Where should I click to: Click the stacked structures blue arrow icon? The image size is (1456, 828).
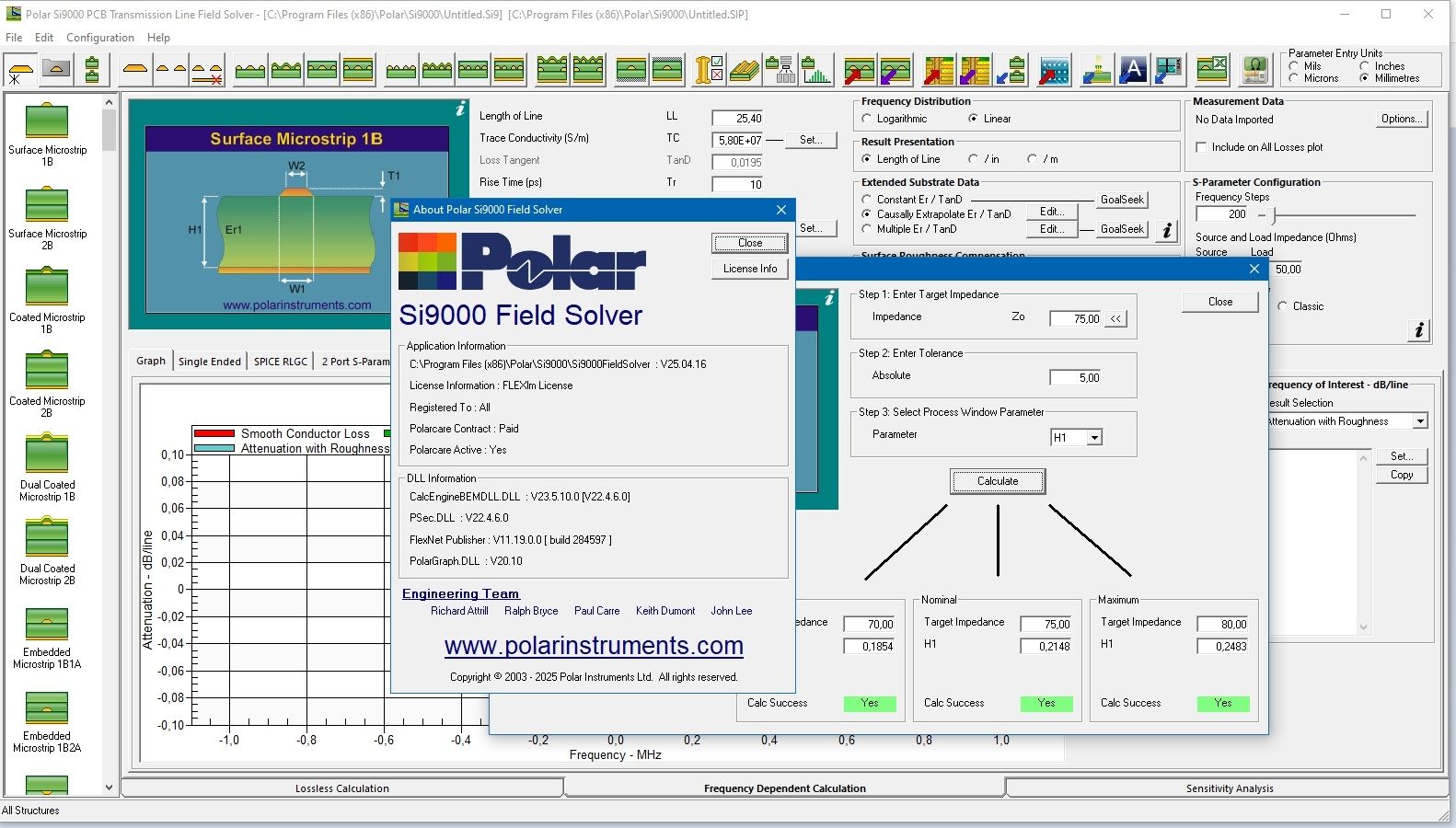coord(1011,70)
